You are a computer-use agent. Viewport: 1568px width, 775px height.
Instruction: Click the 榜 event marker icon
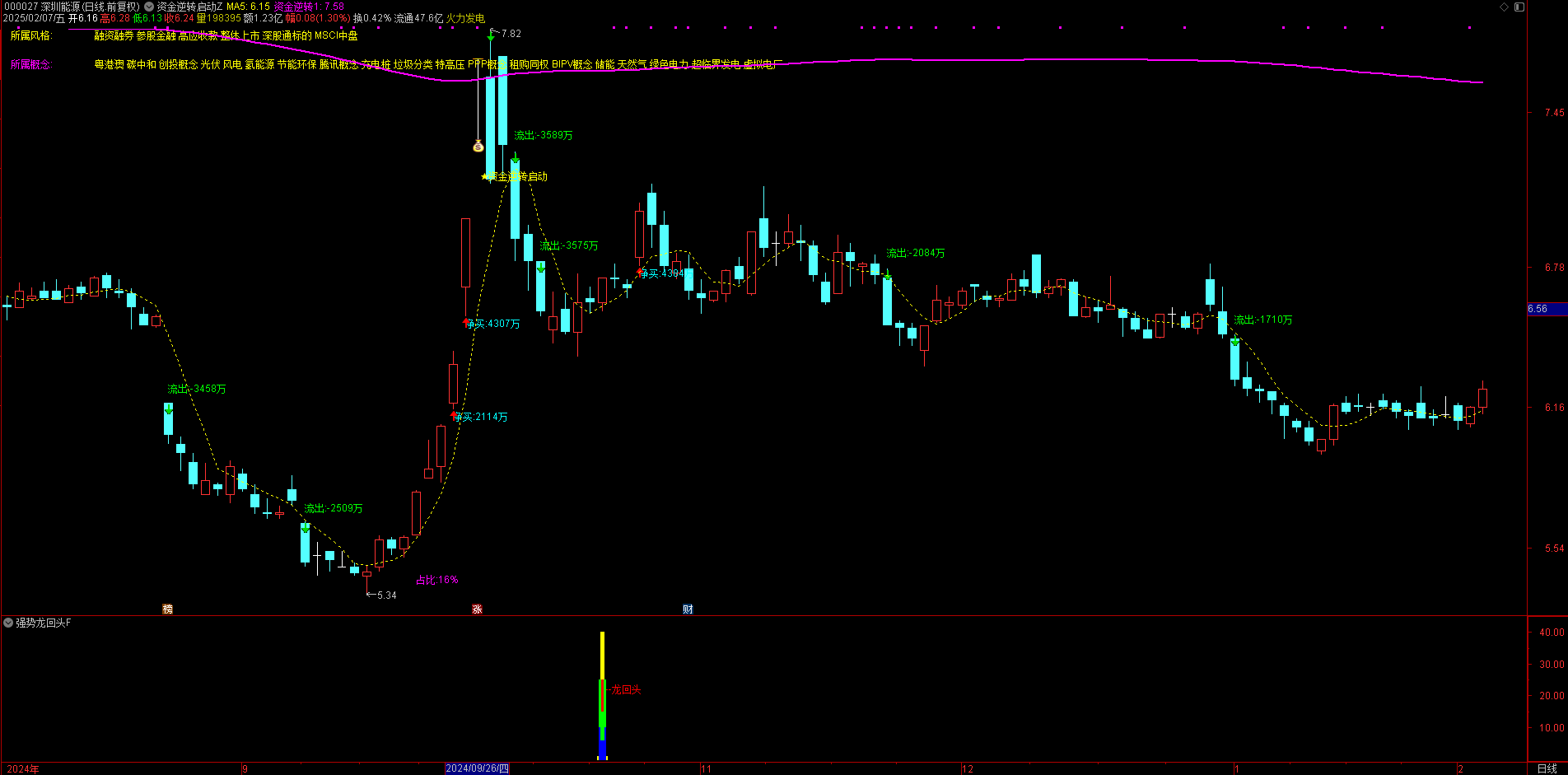[x=168, y=609]
